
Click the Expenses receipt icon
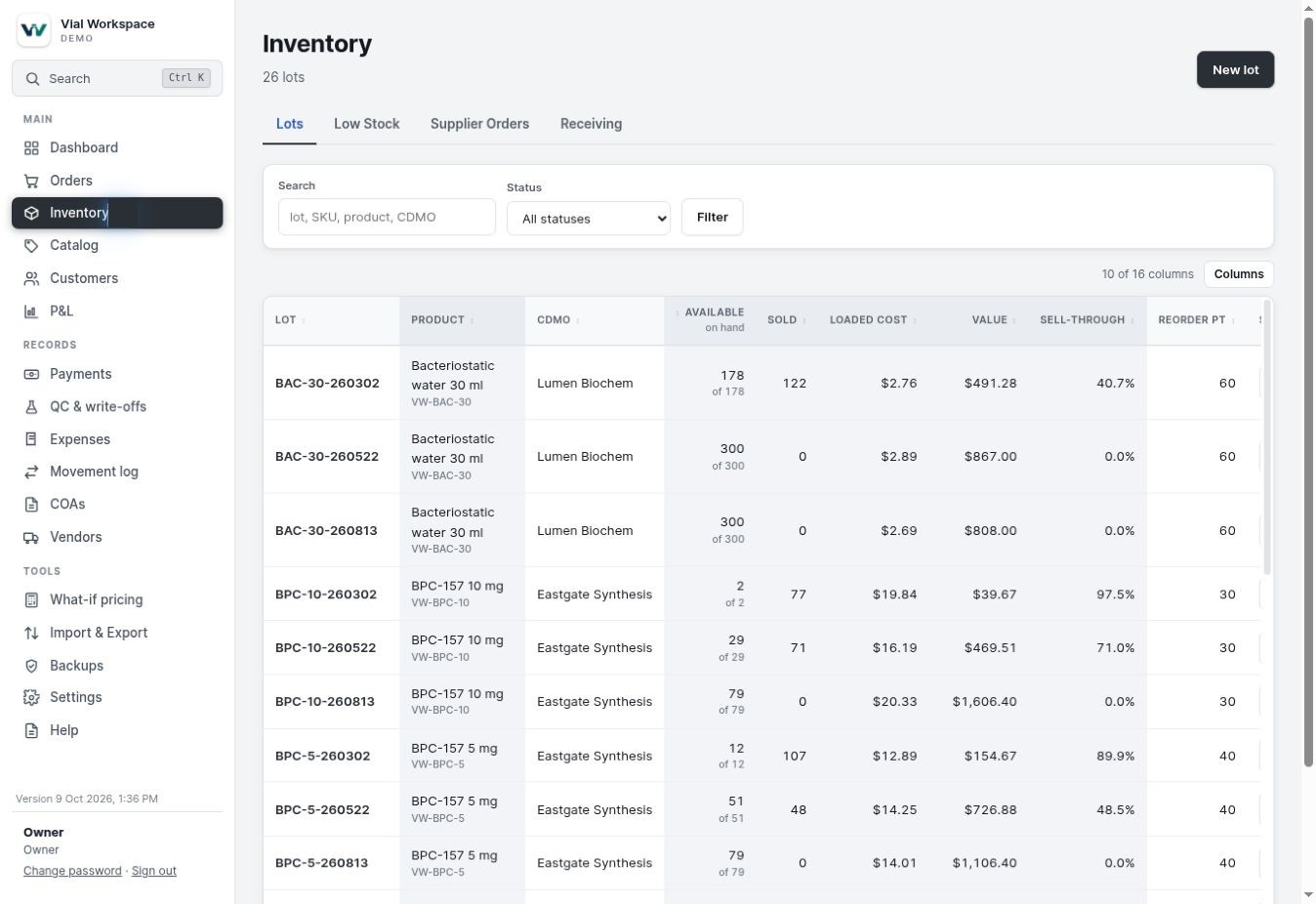(x=31, y=439)
